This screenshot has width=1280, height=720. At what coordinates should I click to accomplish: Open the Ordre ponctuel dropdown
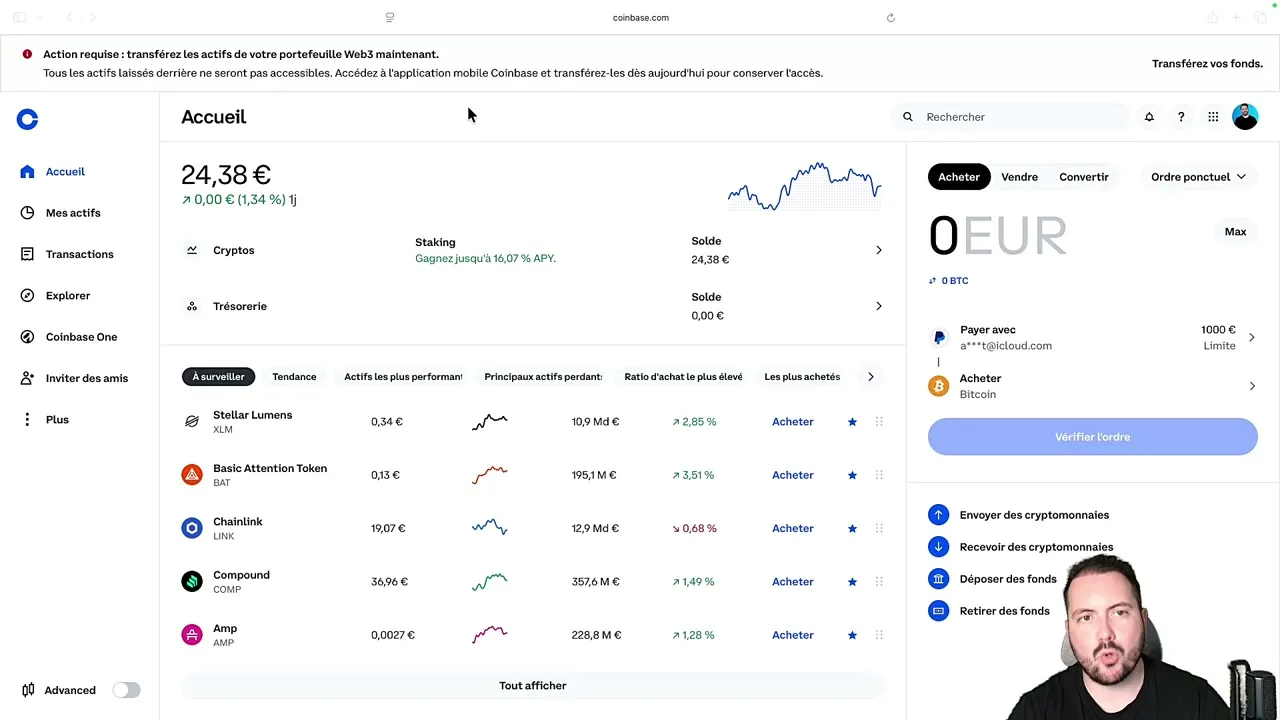(1198, 176)
